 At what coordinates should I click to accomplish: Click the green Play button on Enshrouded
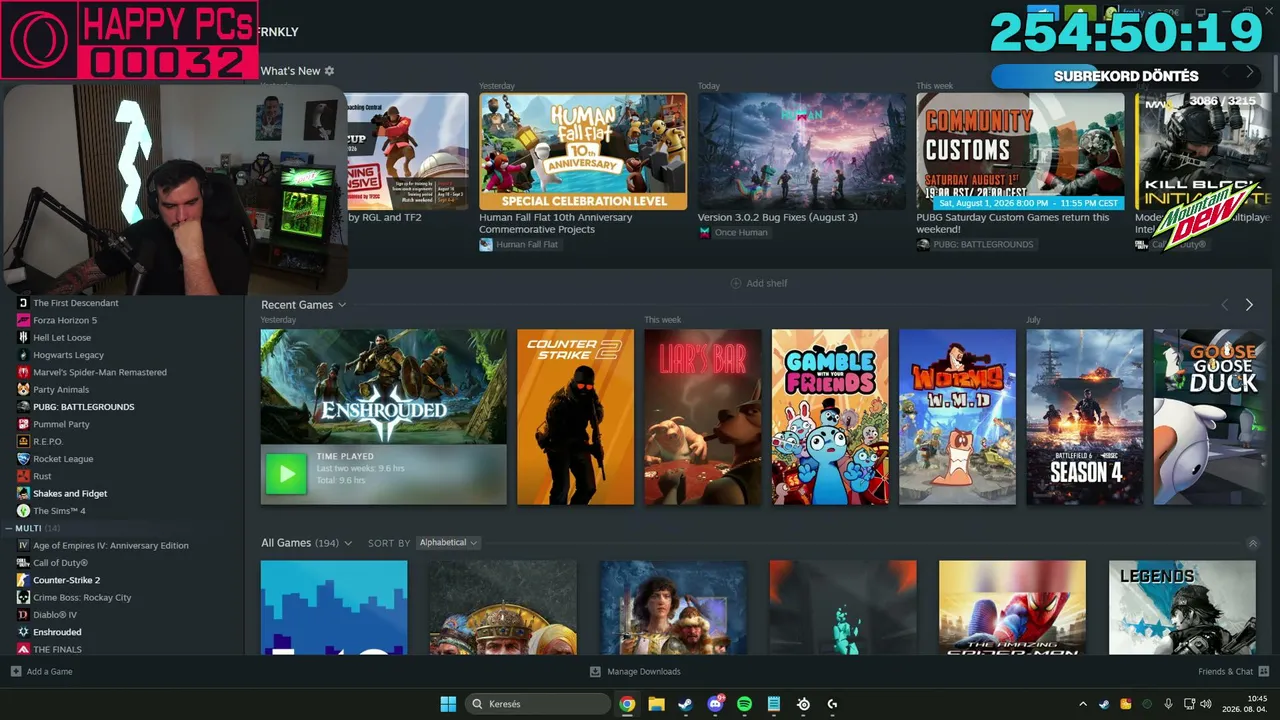[286, 474]
